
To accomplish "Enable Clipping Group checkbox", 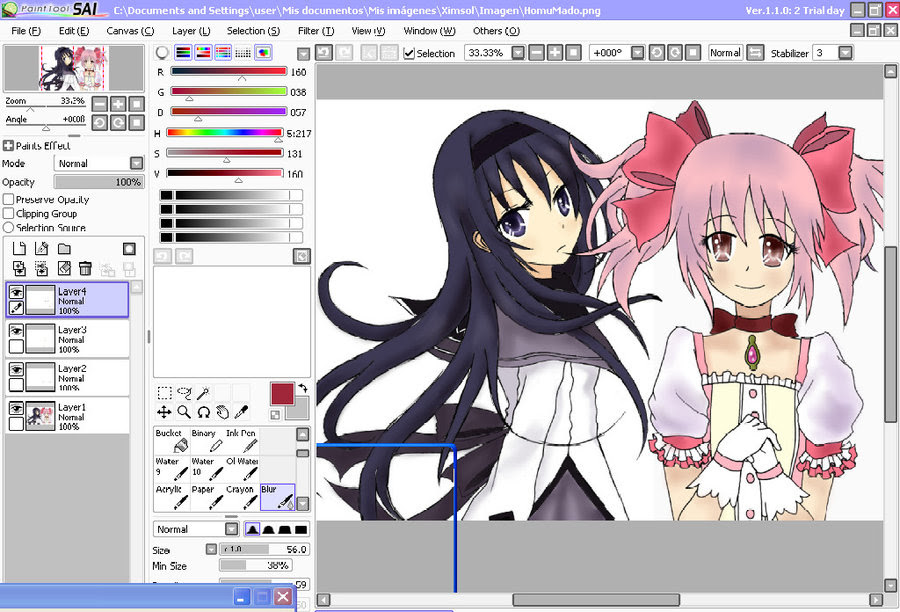I will pyautogui.click(x=9, y=213).
